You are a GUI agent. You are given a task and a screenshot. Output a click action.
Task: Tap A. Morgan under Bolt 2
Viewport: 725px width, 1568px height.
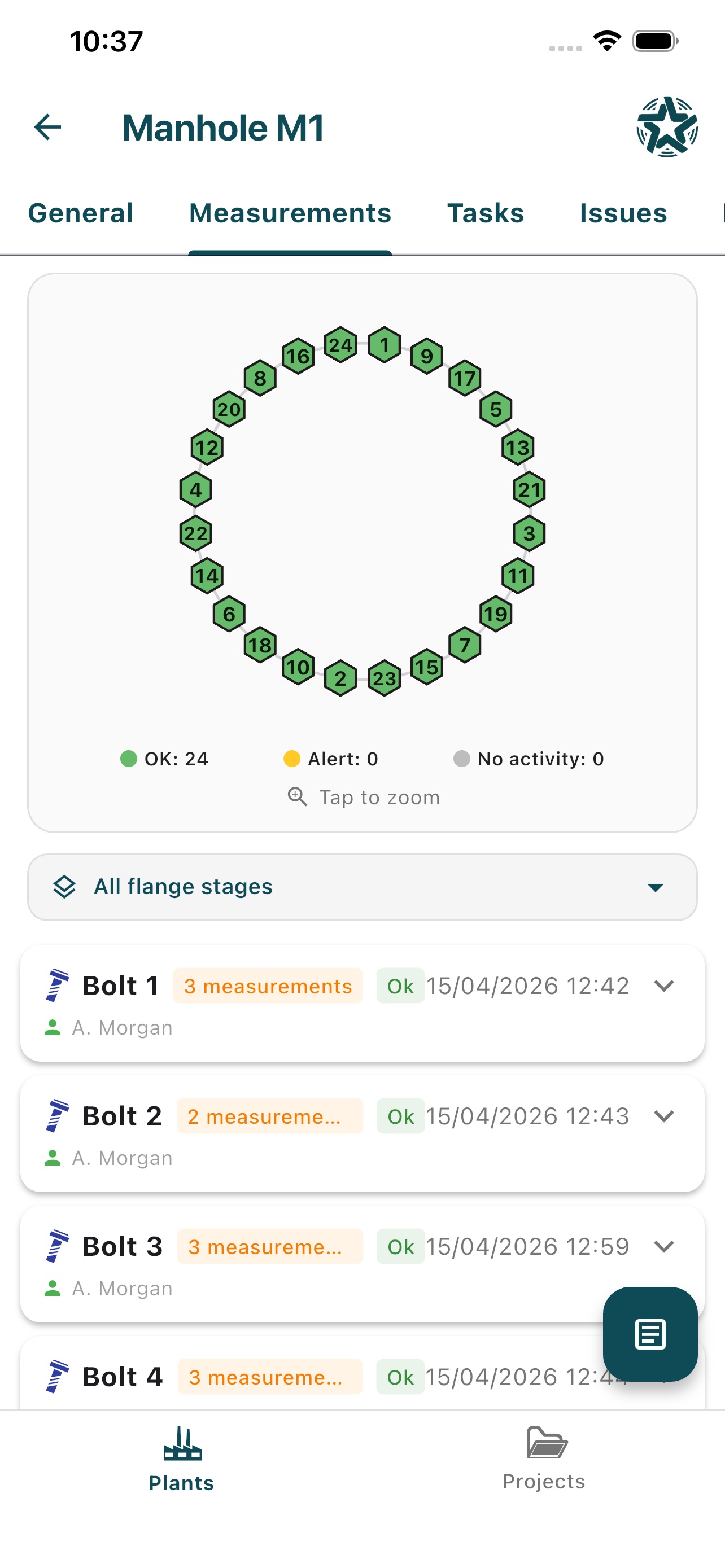click(x=123, y=1158)
